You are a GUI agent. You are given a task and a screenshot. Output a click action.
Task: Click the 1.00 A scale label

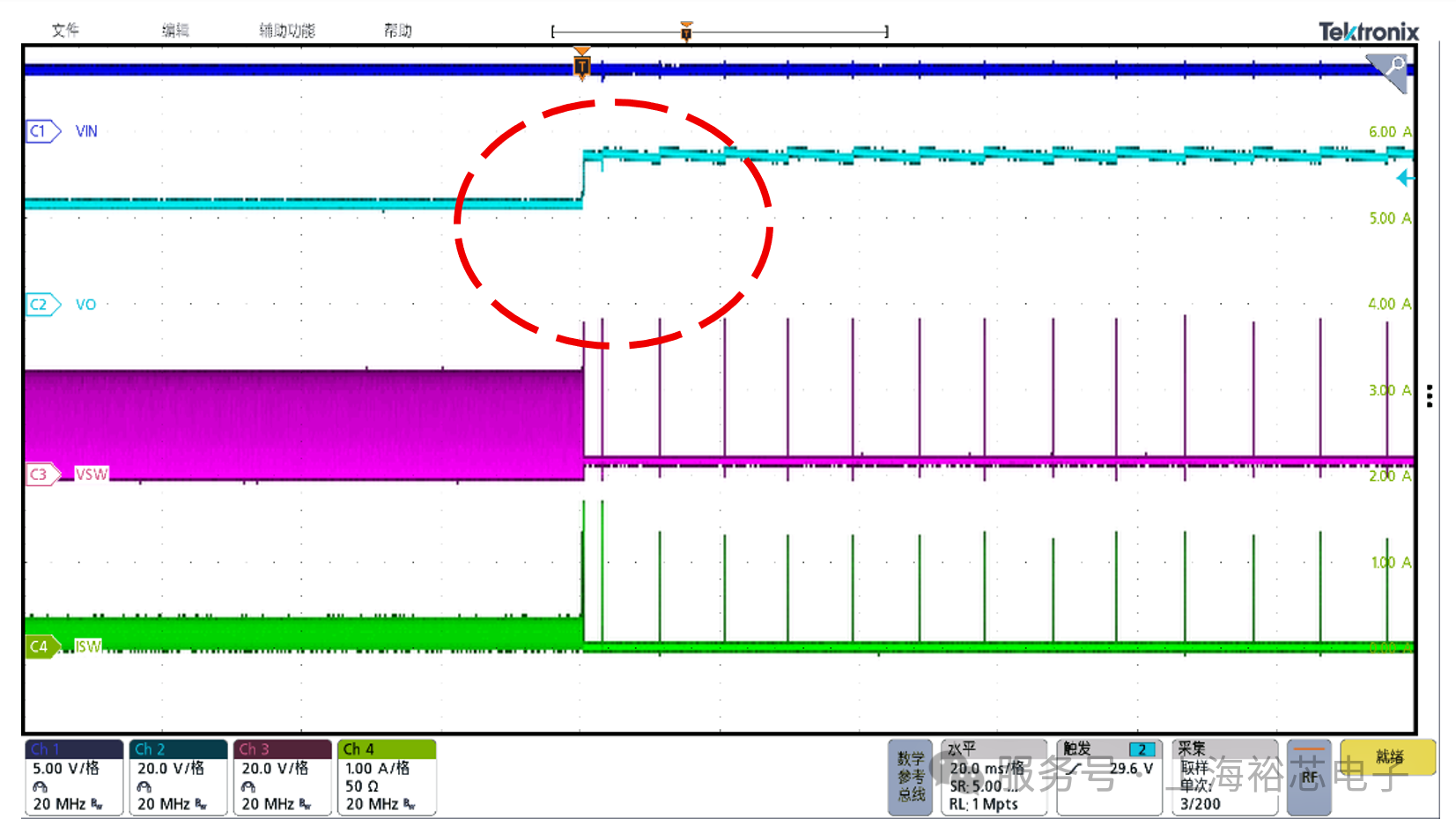1391,563
